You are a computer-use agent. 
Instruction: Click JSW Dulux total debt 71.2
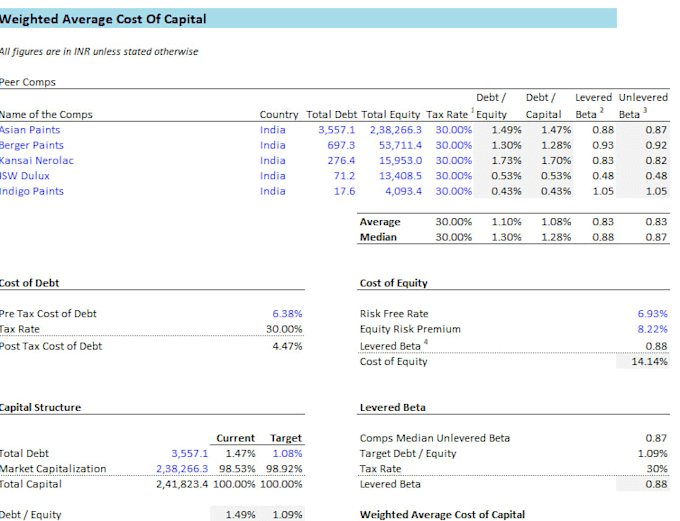(345, 176)
